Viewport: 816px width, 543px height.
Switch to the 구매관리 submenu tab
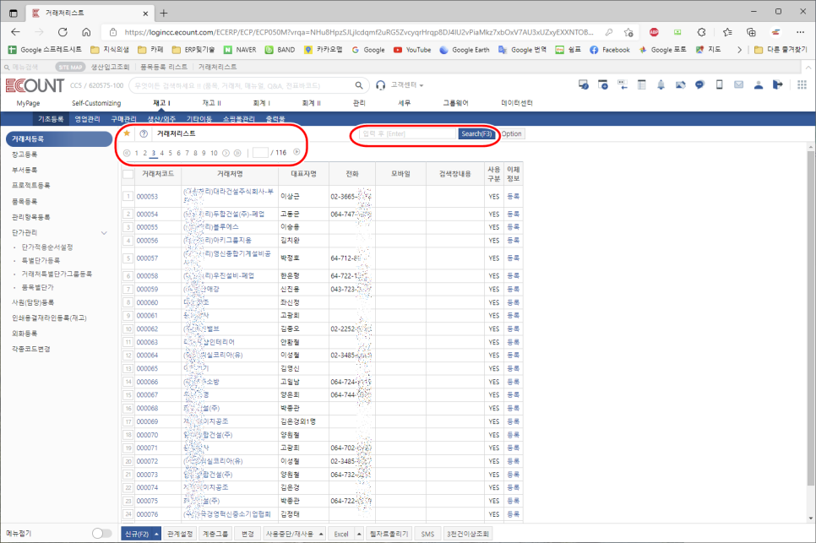coord(123,119)
